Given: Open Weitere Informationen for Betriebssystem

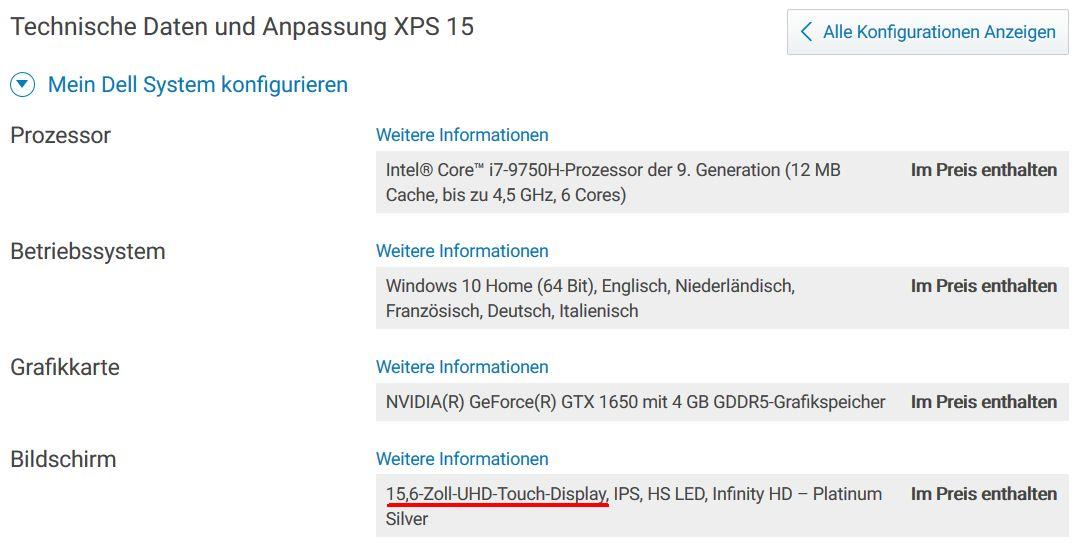Looking at the screenshot, I should click(x=462, y=251).
